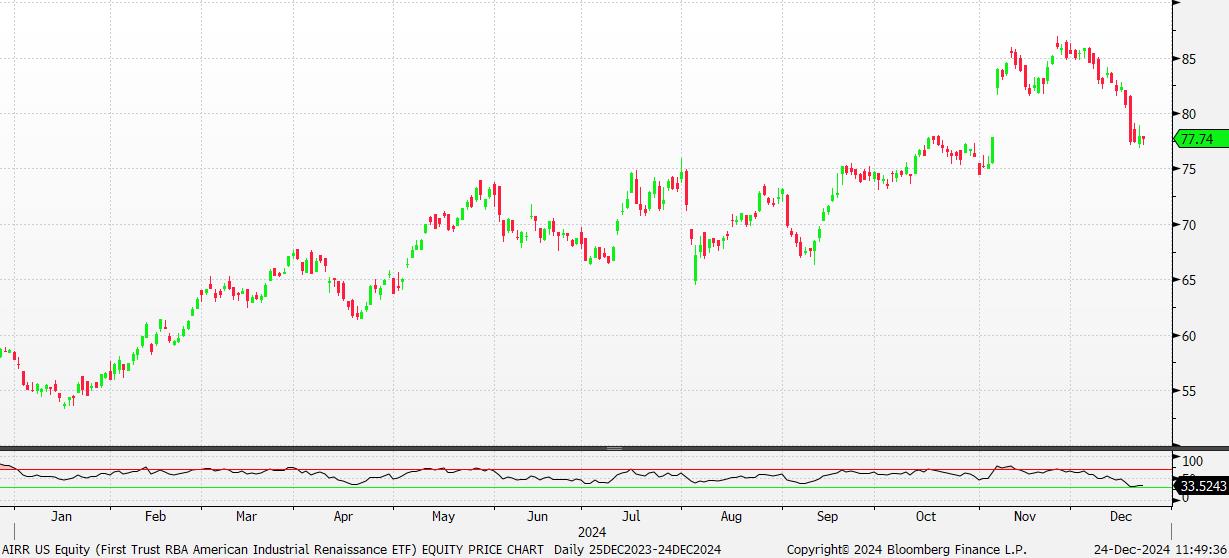This screenshot has height=558, width=1229.
Task: Click the Nov month label
Action: click(1025, 517)
